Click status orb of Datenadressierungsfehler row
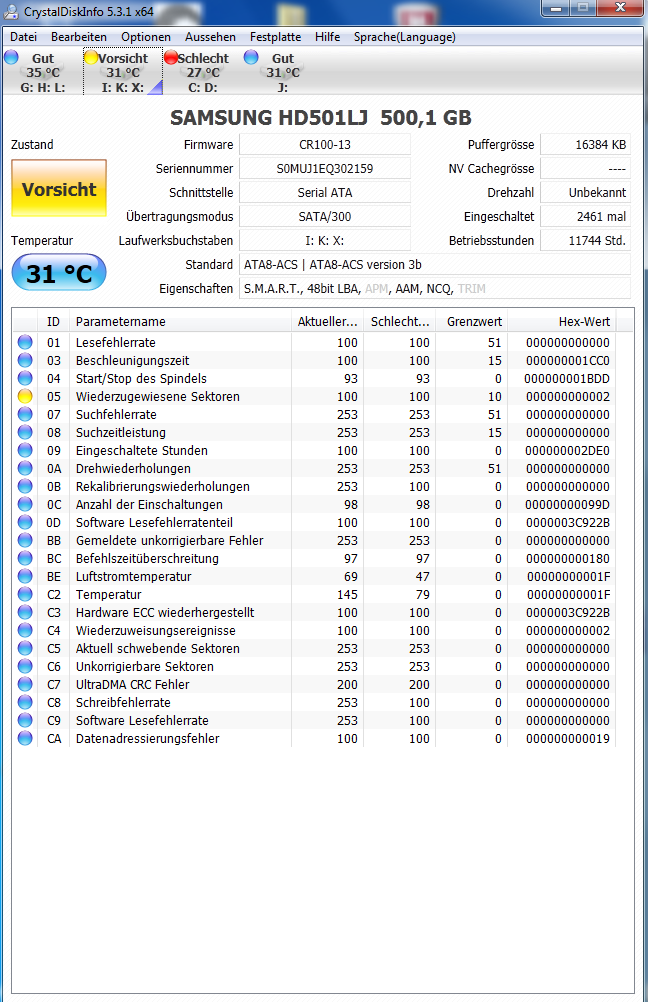648x1002 pixels. tap(25, 738)
